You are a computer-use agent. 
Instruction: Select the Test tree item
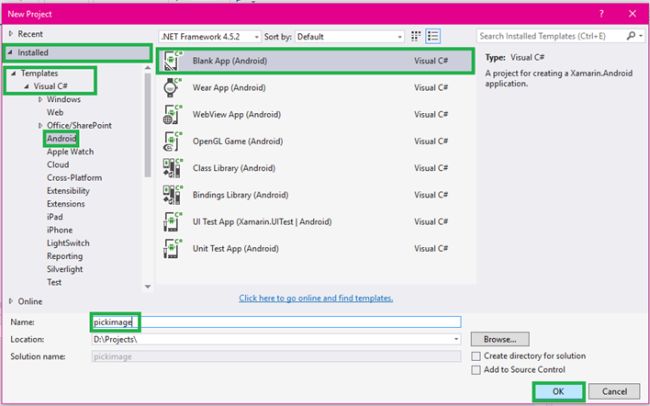(54, 282)
